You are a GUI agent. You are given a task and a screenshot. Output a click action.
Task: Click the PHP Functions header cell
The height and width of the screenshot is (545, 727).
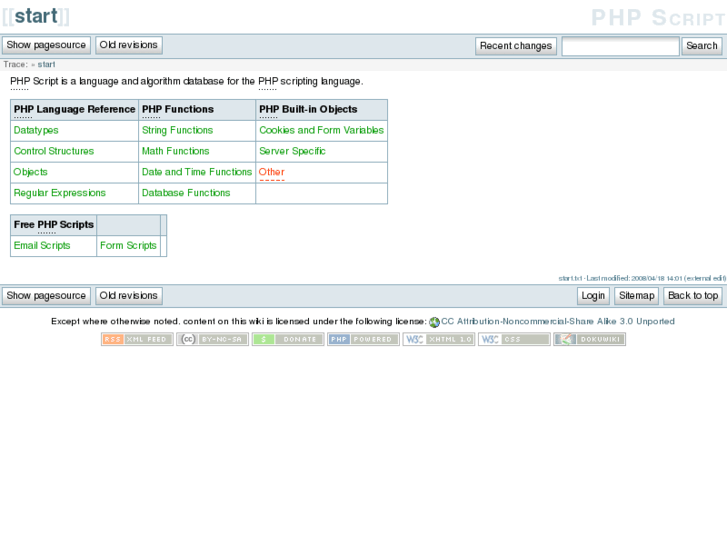click(x=197, y=109)
